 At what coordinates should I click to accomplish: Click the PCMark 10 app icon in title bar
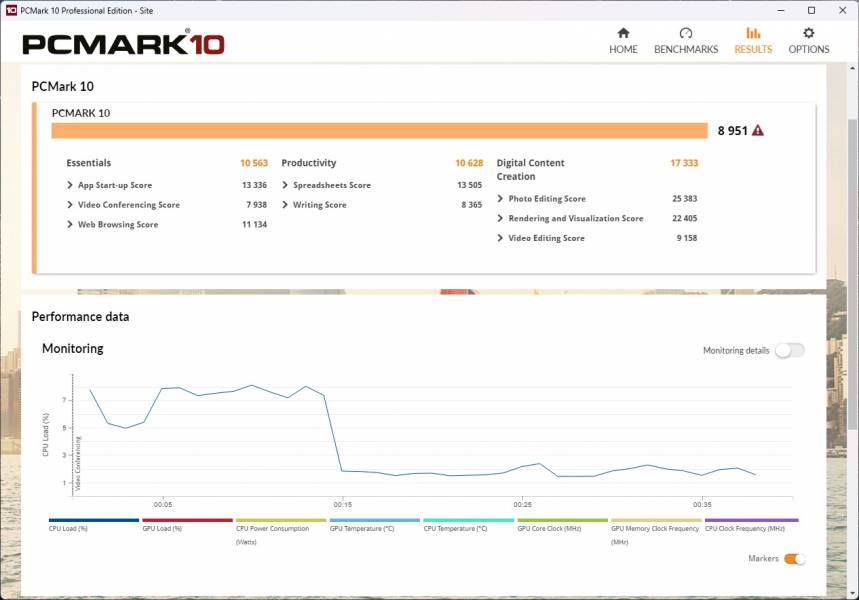coord(12,10)
